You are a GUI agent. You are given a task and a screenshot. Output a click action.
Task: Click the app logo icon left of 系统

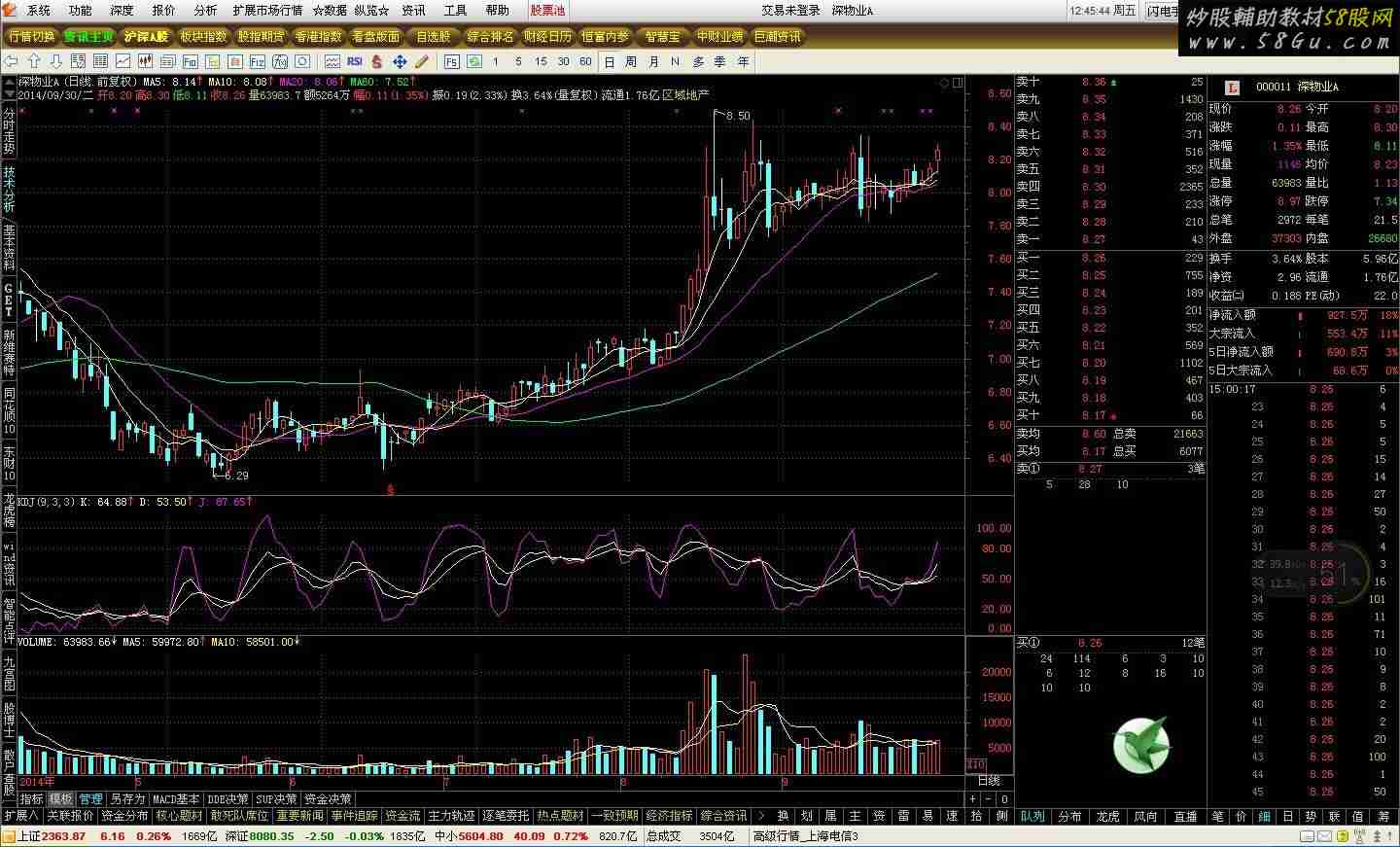(11, 11)
